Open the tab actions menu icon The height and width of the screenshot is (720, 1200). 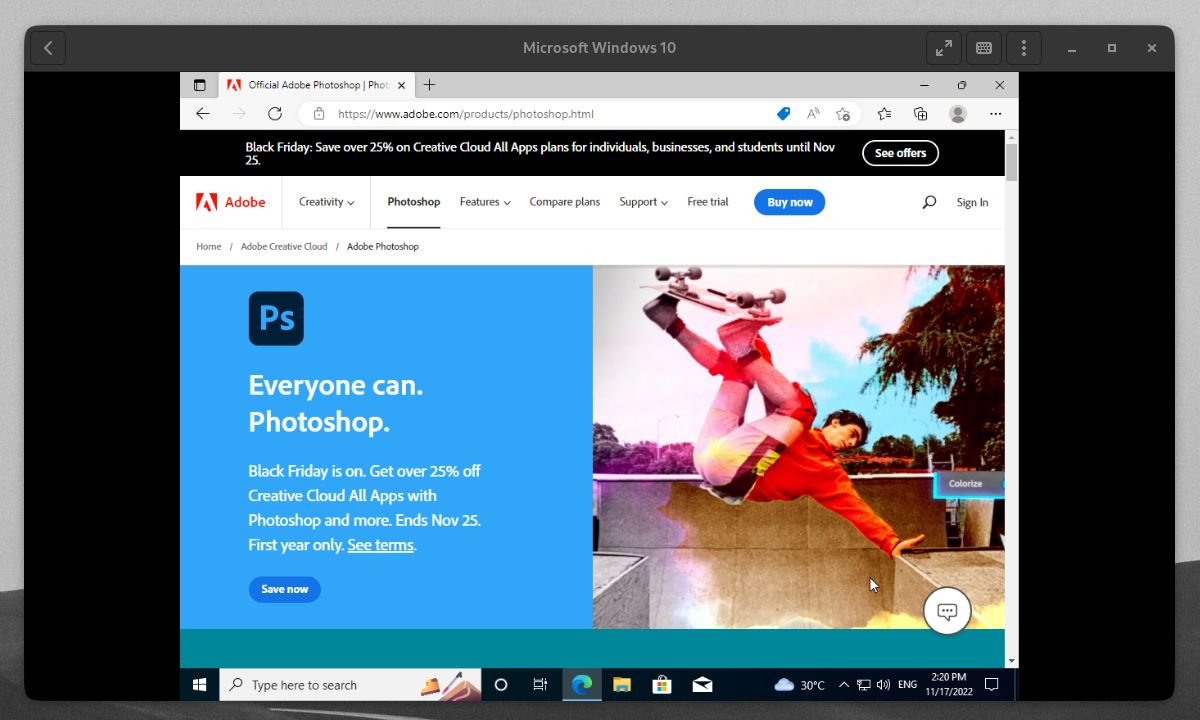[x=199, y=85]
